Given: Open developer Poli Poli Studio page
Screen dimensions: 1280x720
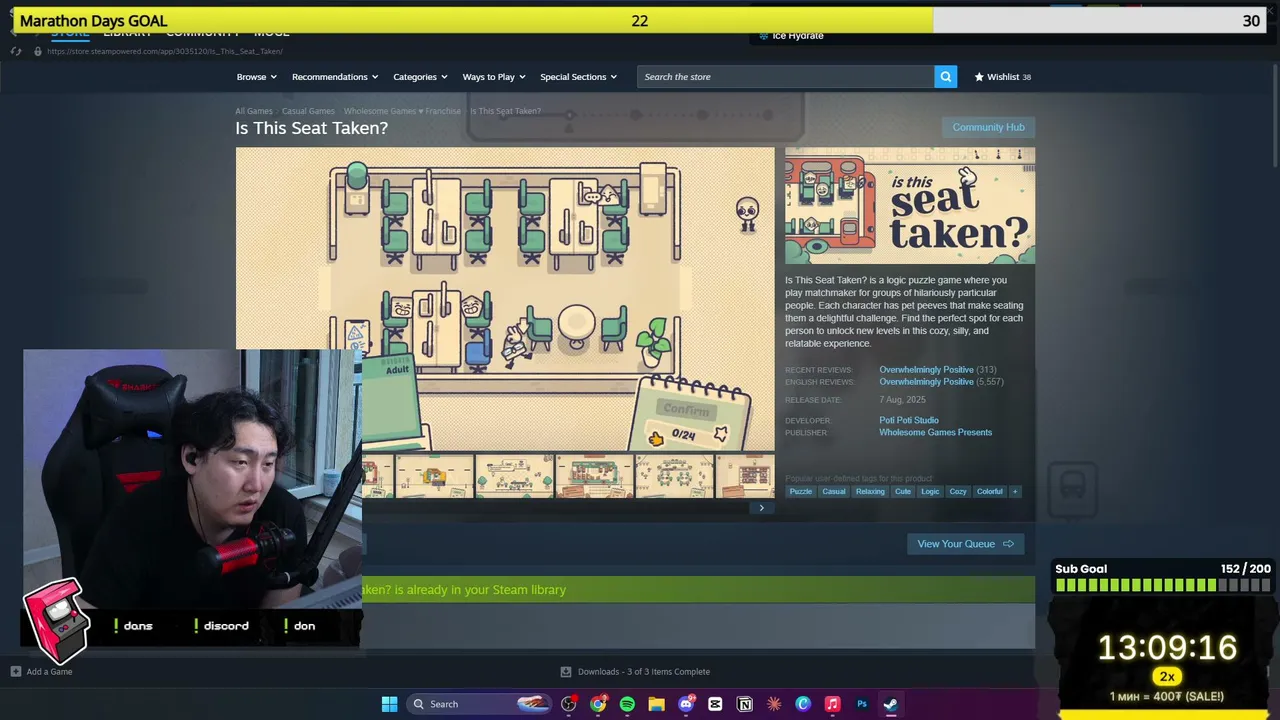Looking at the screenshot, I should tap(909, 420).
